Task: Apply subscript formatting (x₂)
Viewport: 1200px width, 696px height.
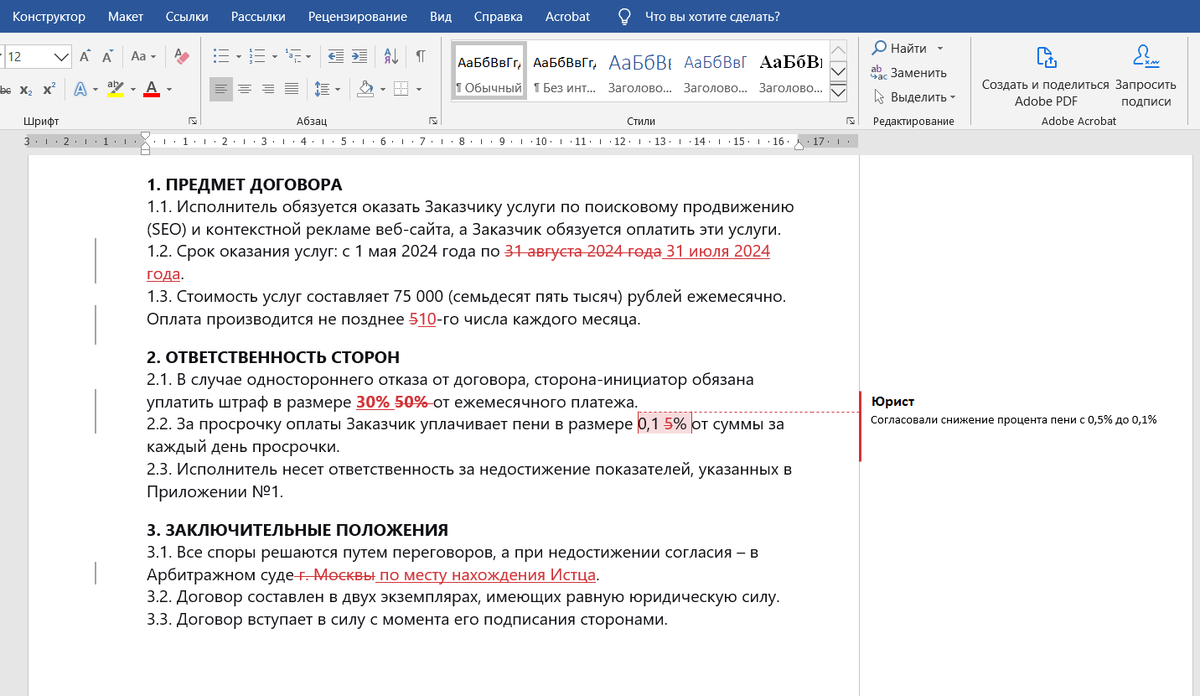Action: 25,89
